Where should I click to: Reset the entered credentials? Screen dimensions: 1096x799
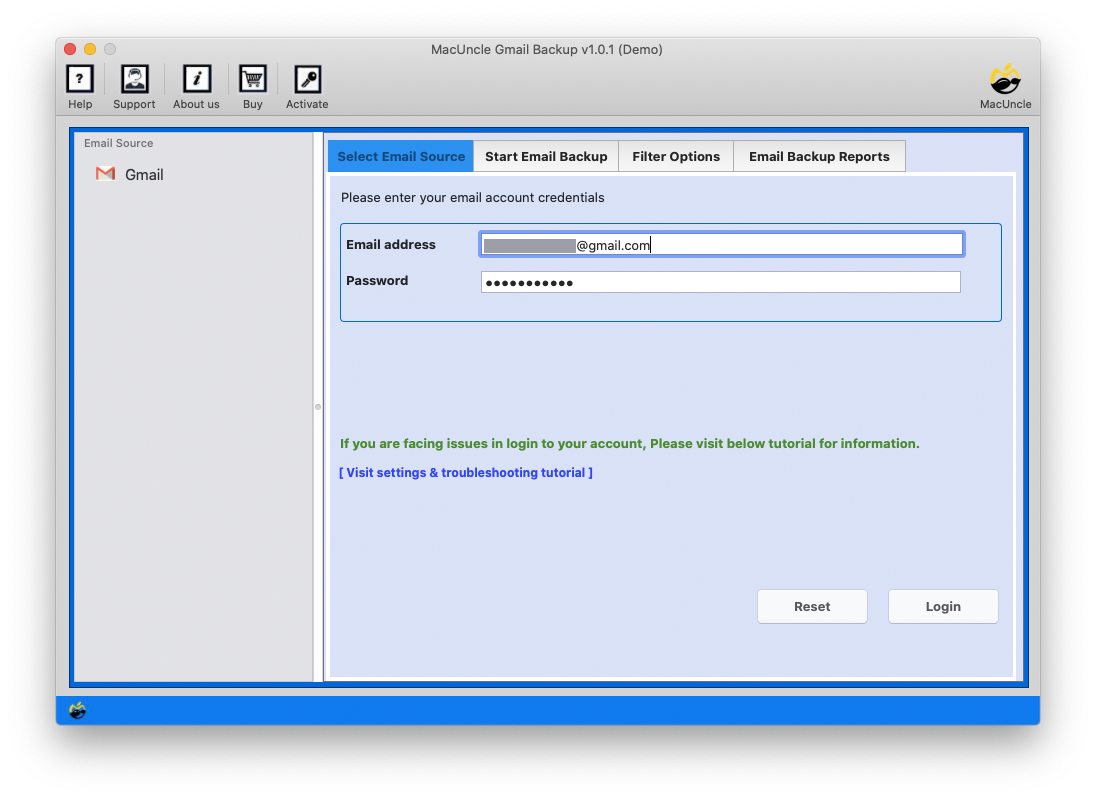[812, 606]
